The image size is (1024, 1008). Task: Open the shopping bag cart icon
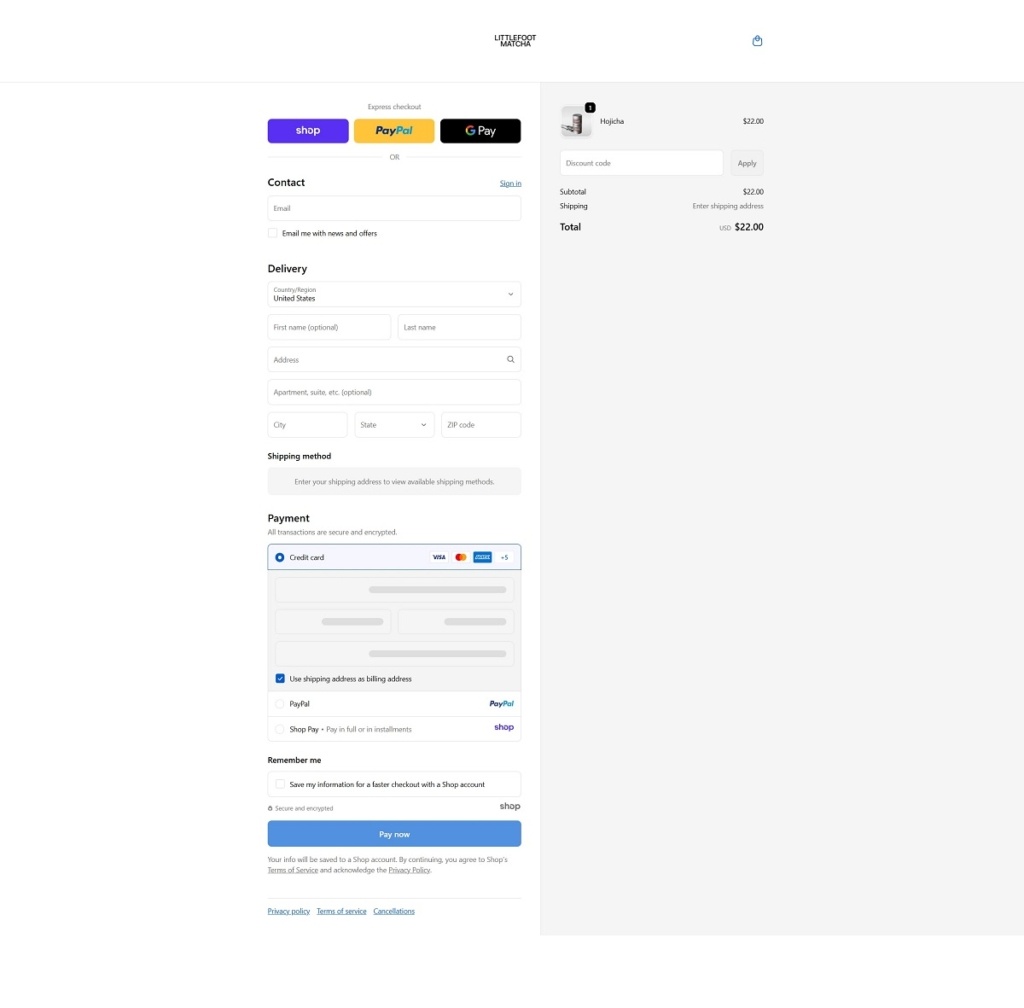[757, 41]
